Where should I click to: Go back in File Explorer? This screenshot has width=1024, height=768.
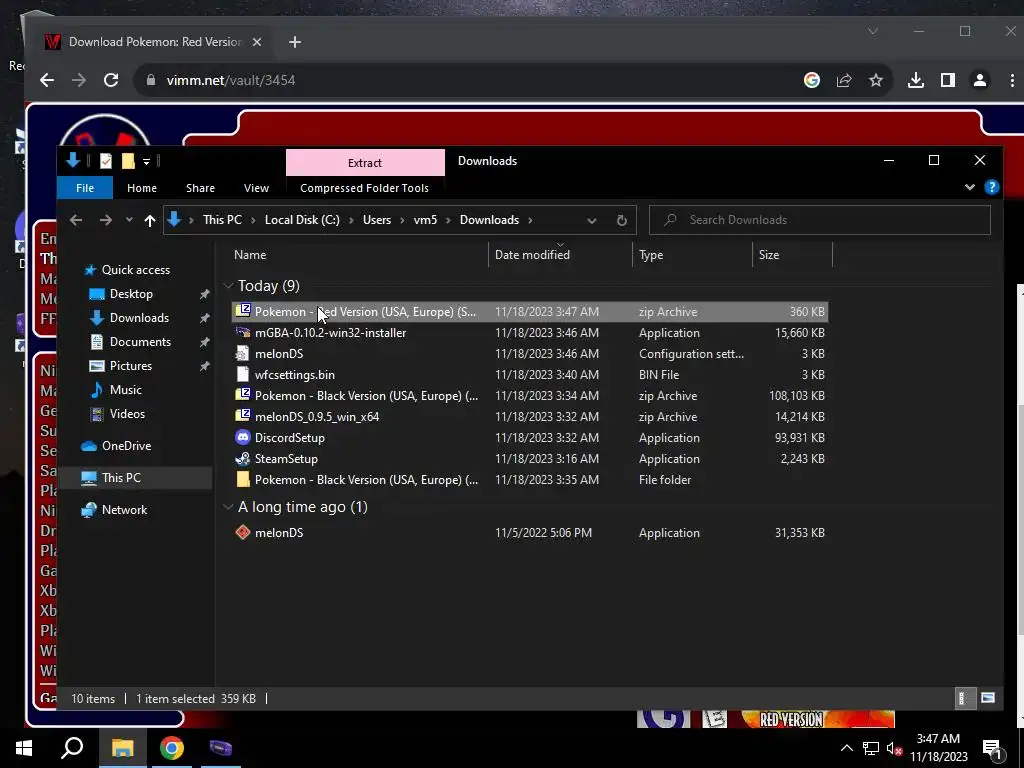point(76,220)
